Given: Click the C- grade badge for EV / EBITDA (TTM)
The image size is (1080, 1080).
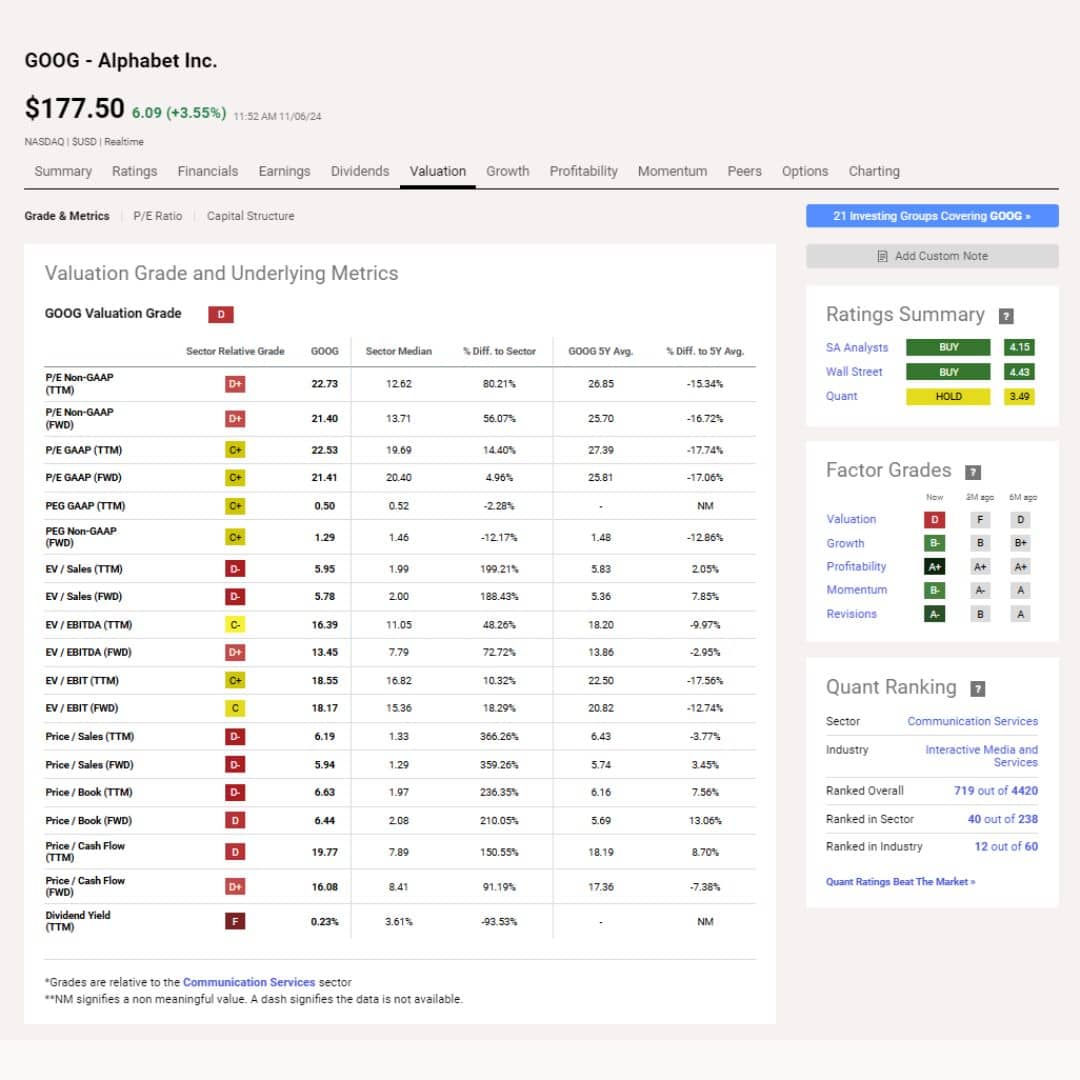Looking at the screenshot, I should coord(235,625).
